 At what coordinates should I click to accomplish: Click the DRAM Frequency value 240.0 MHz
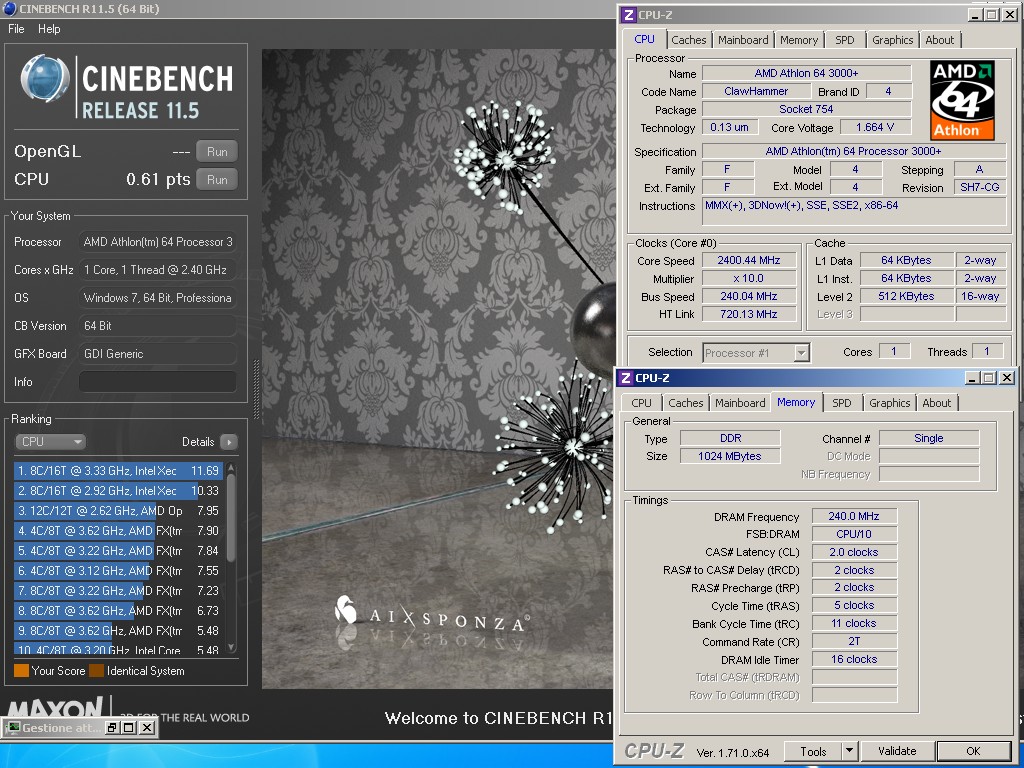click(854, 516)
